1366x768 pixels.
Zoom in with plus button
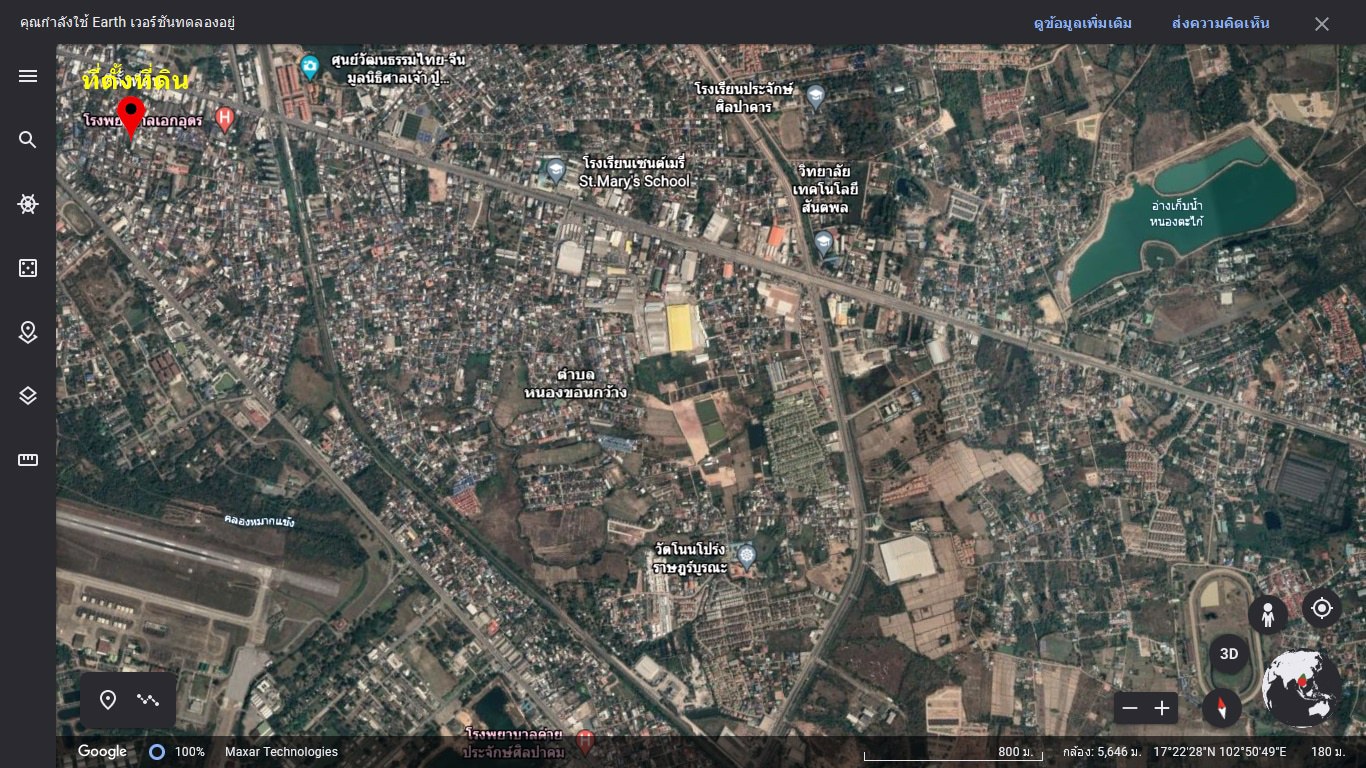click(1162, 708)
